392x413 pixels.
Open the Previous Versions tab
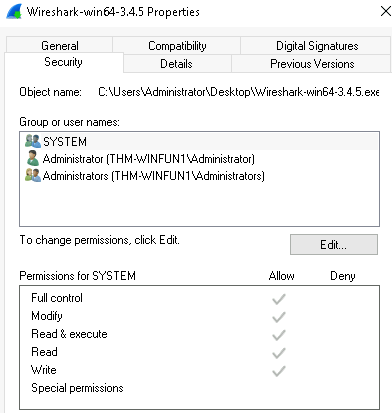(312, 64)
